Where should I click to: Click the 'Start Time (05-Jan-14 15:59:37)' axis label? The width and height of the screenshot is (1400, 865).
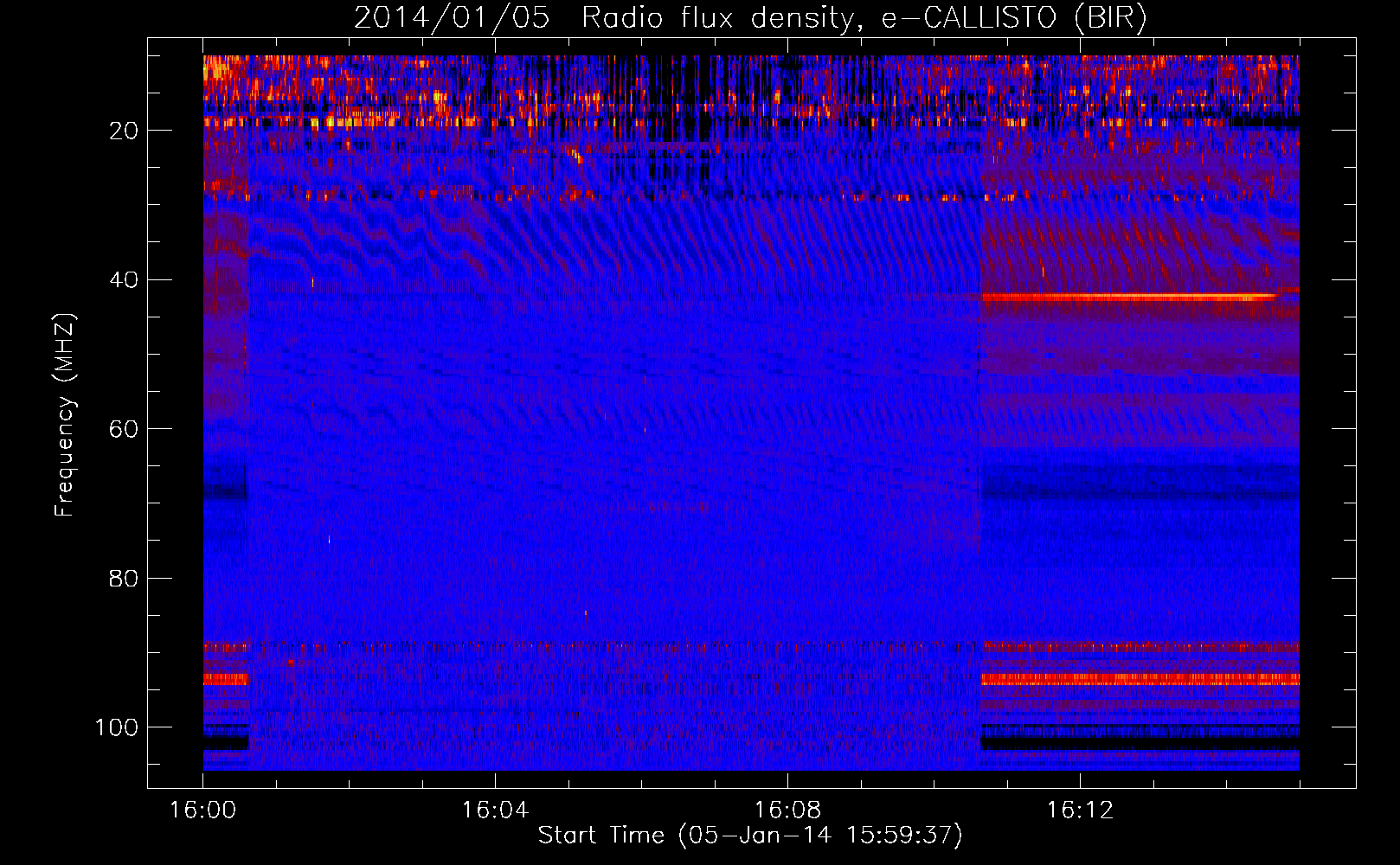click(750, 836)
